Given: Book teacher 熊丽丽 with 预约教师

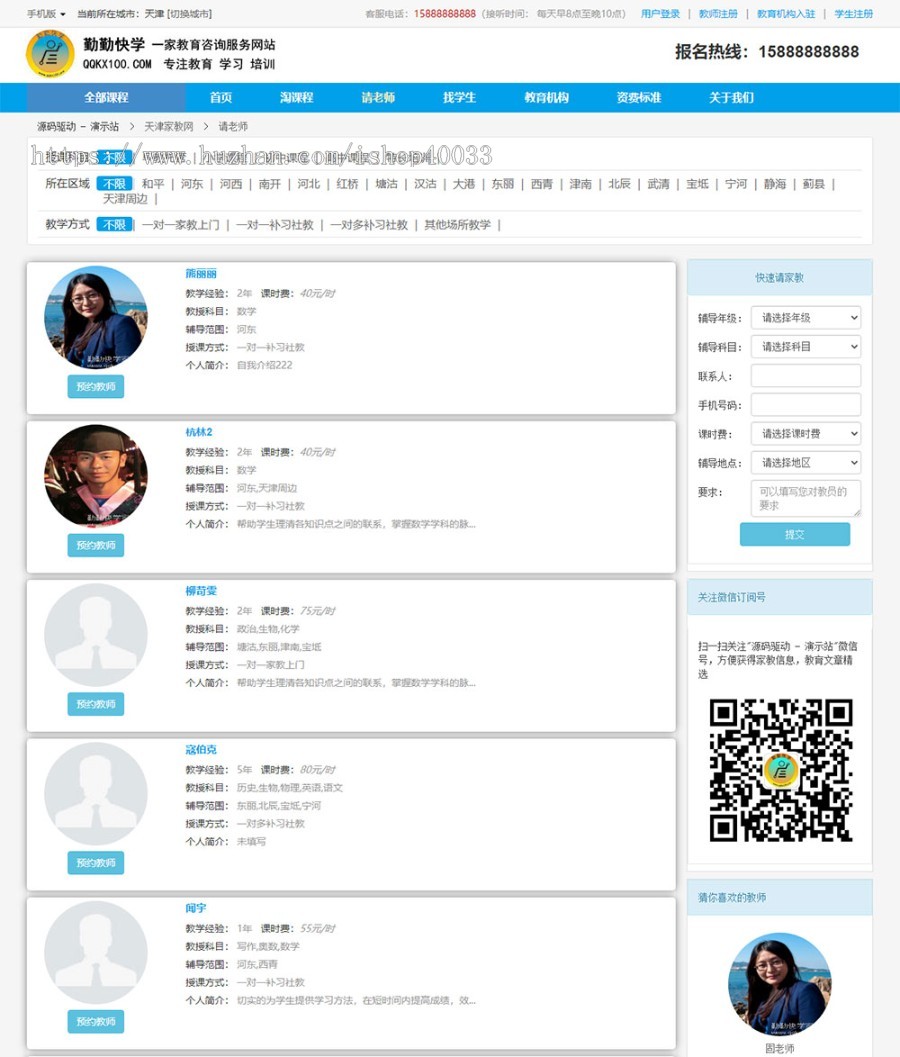Looking at the screenshot, I should [96, 387].
